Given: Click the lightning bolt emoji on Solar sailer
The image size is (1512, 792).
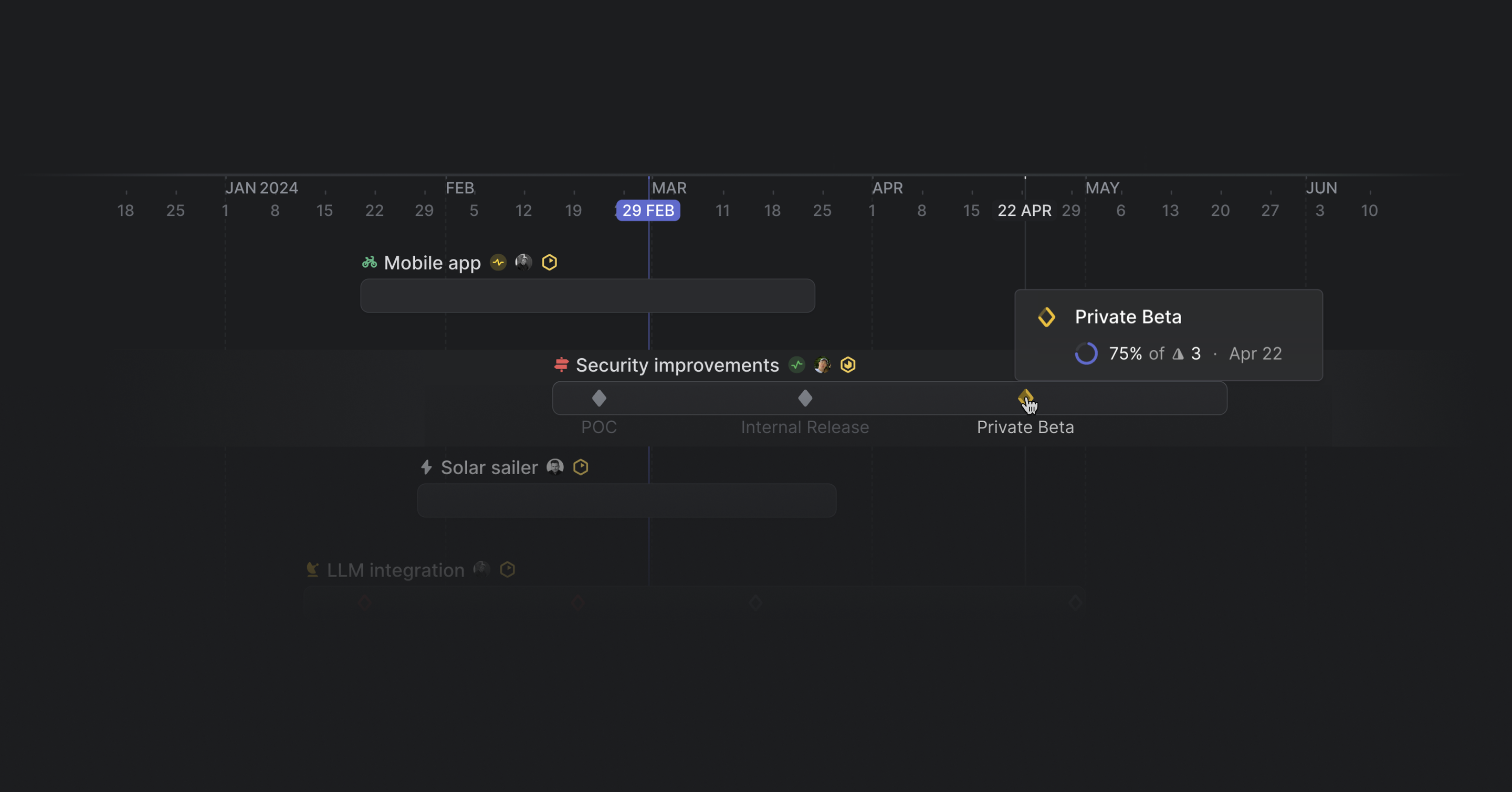Looking at the screenshot, I should pos(426,467).
